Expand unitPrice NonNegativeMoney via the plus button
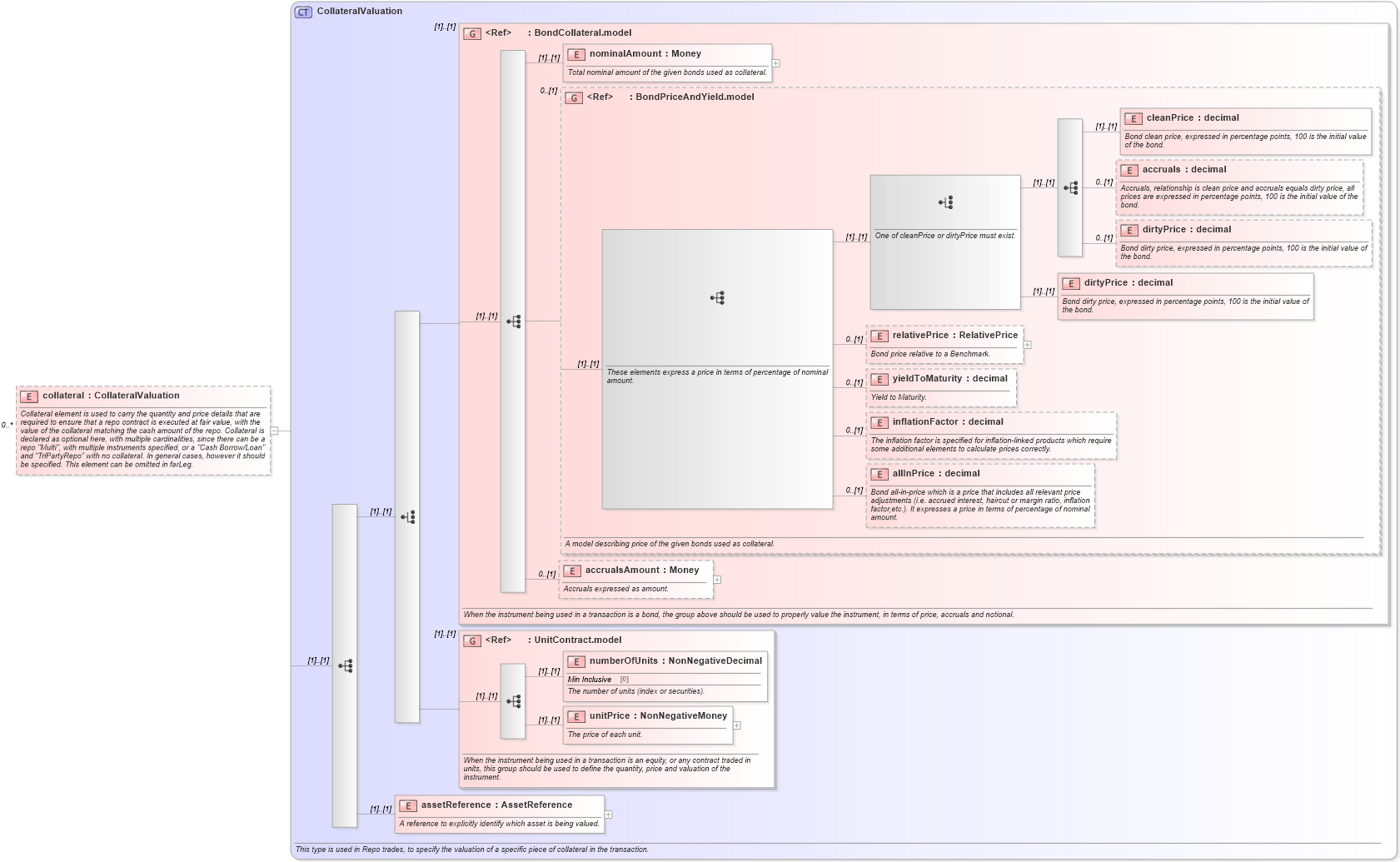This screenshot has height=862, width=1400. coord(735,725)
